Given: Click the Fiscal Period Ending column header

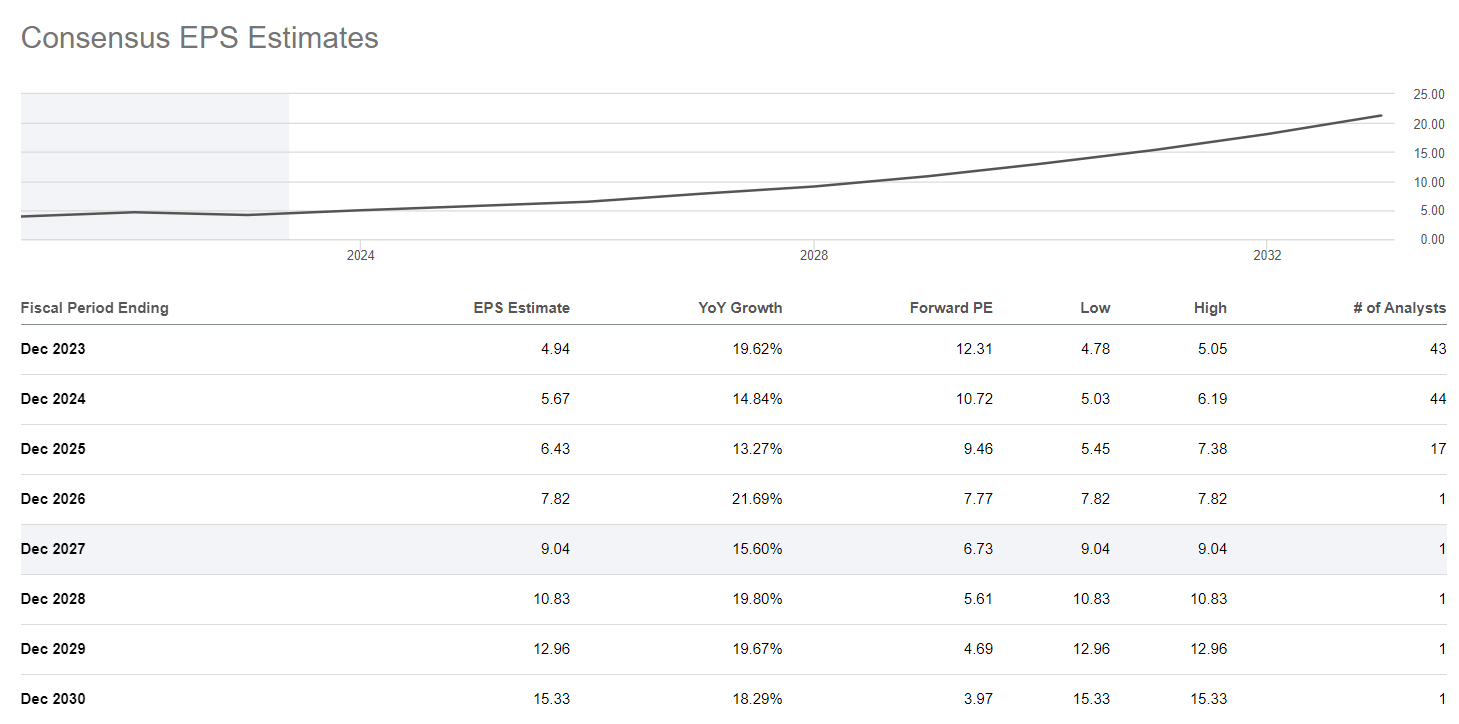Looking at the screenshot, I should point(95,308).
